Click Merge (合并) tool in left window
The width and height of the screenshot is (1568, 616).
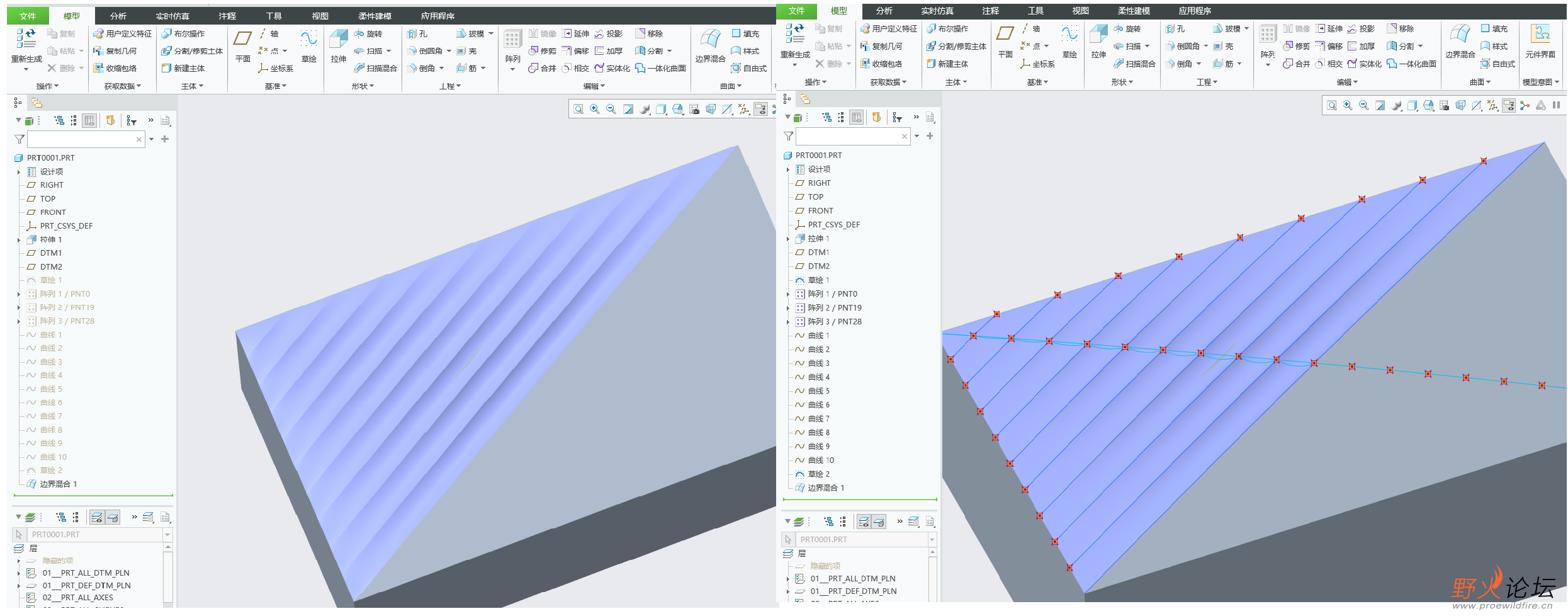[543, 68]
